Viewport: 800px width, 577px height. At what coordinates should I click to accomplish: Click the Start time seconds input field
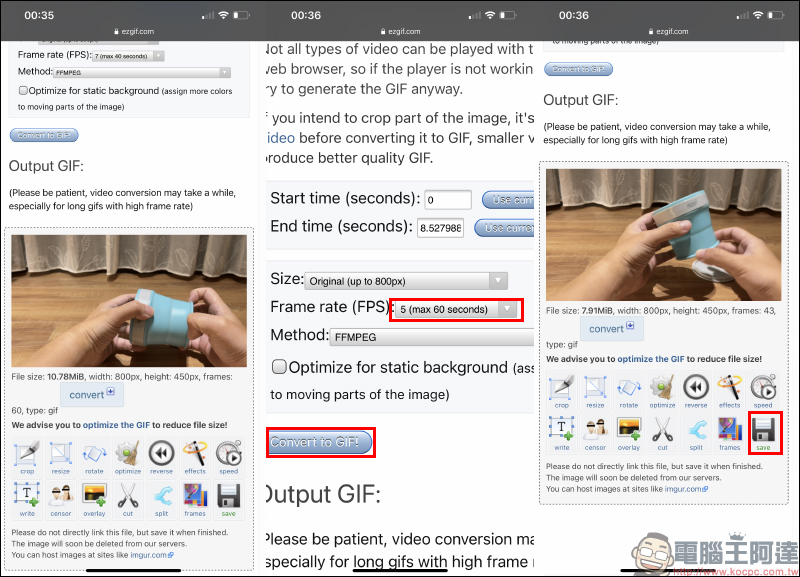coord(448,200)
